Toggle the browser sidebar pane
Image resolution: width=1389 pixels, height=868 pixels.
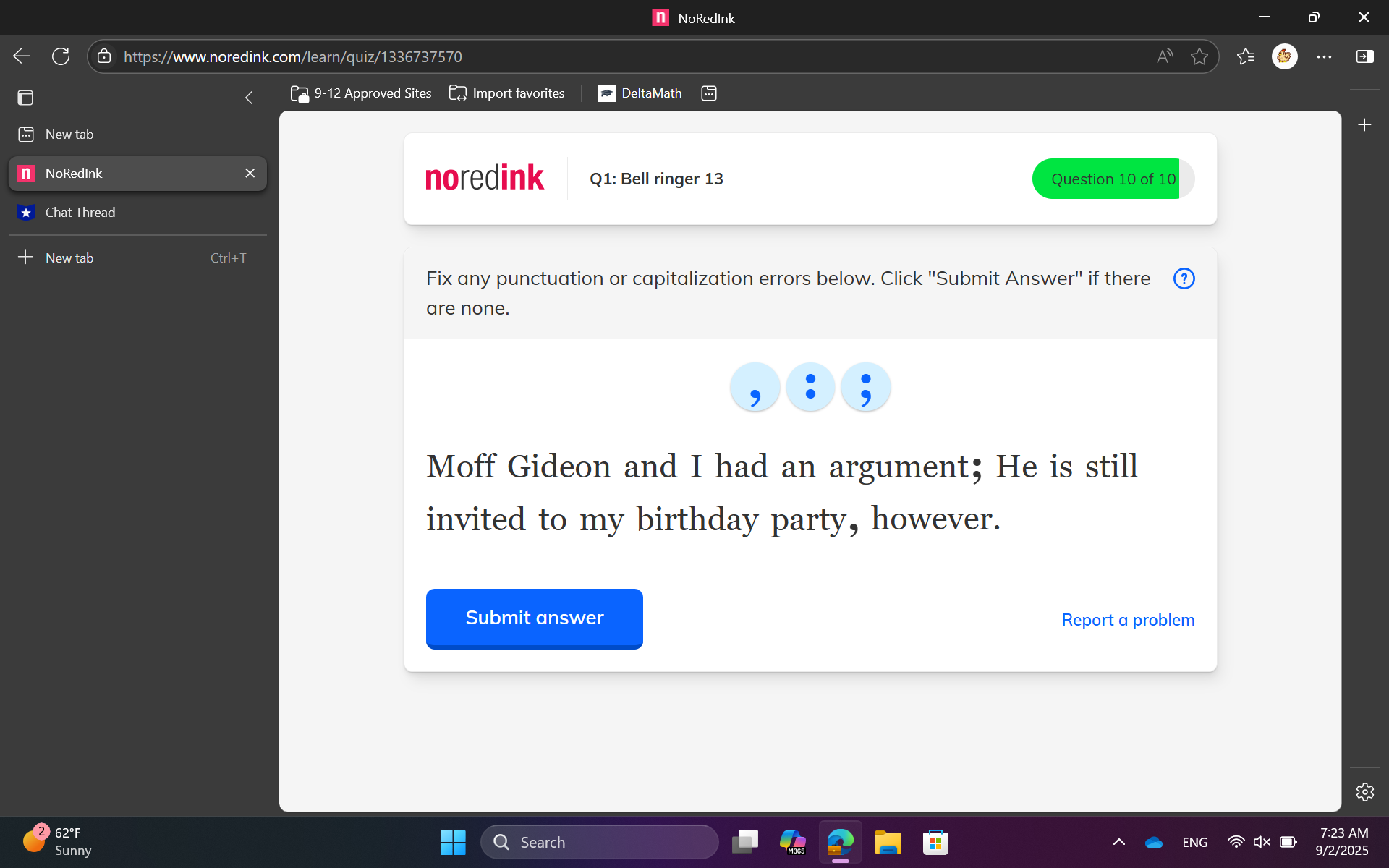click(x=25, y=97)
